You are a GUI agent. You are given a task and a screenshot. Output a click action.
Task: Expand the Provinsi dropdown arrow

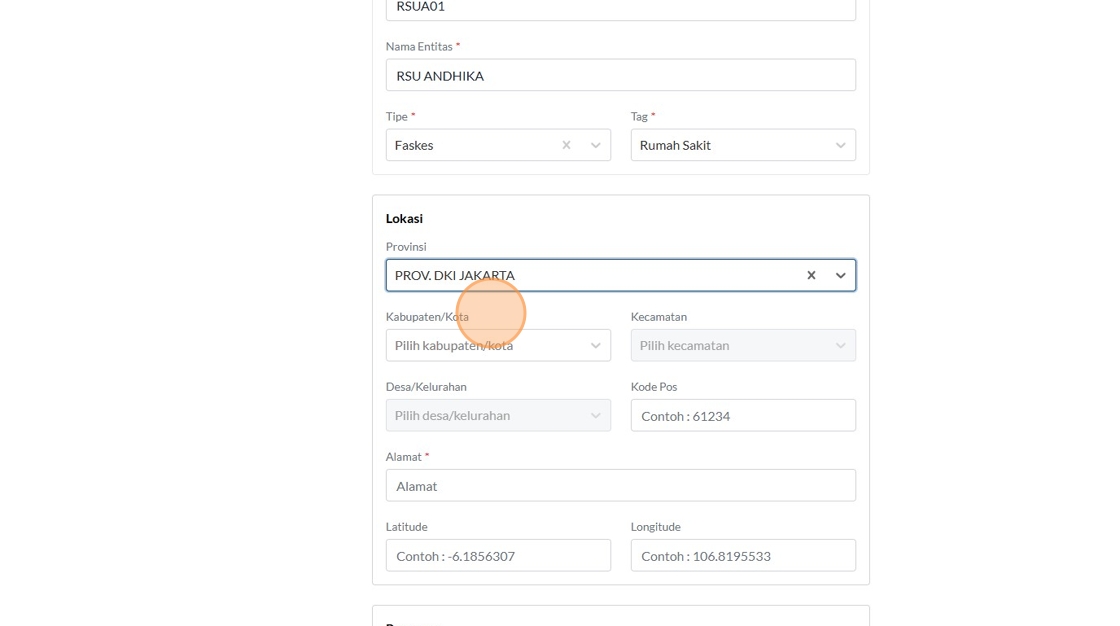point(840,275)
